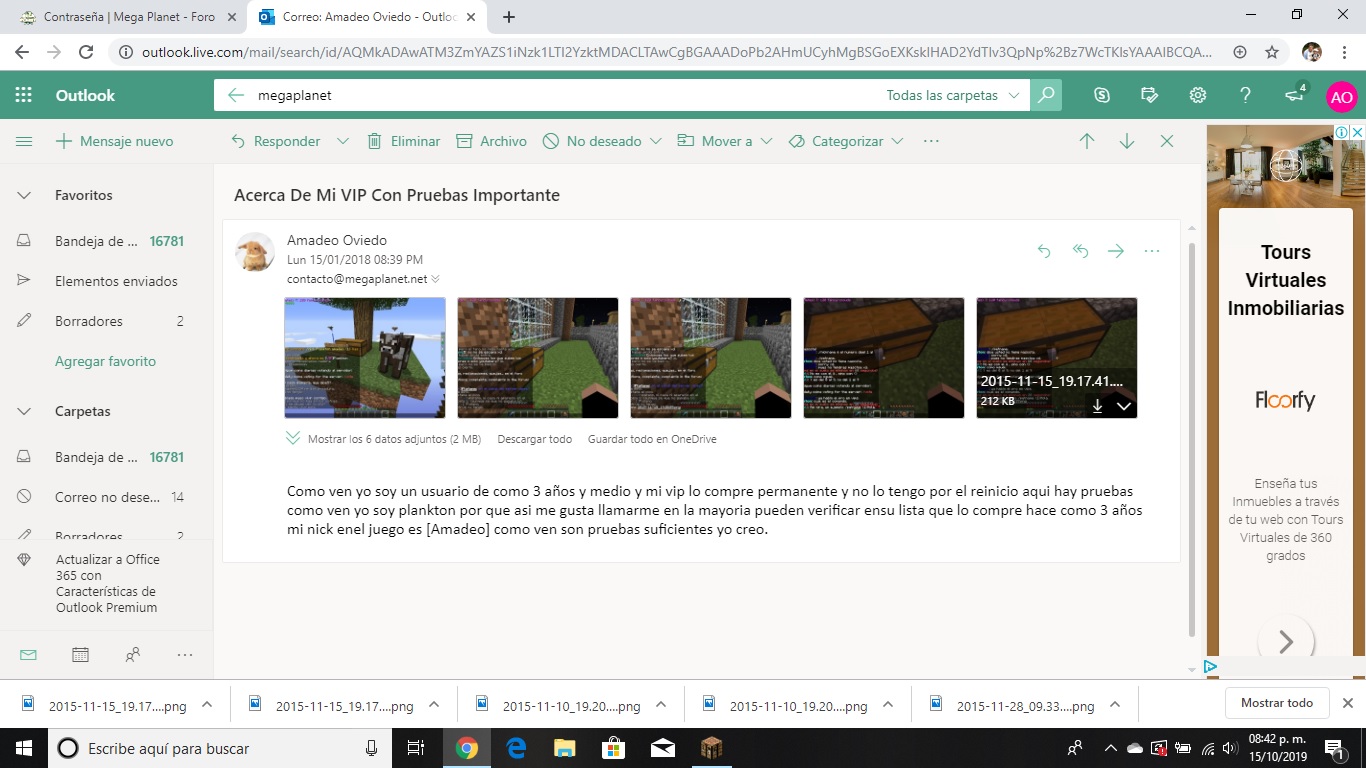Open Microsoft Edge from the taskbar
Screen dimensions: 1366x768
(x=516, y=748)
